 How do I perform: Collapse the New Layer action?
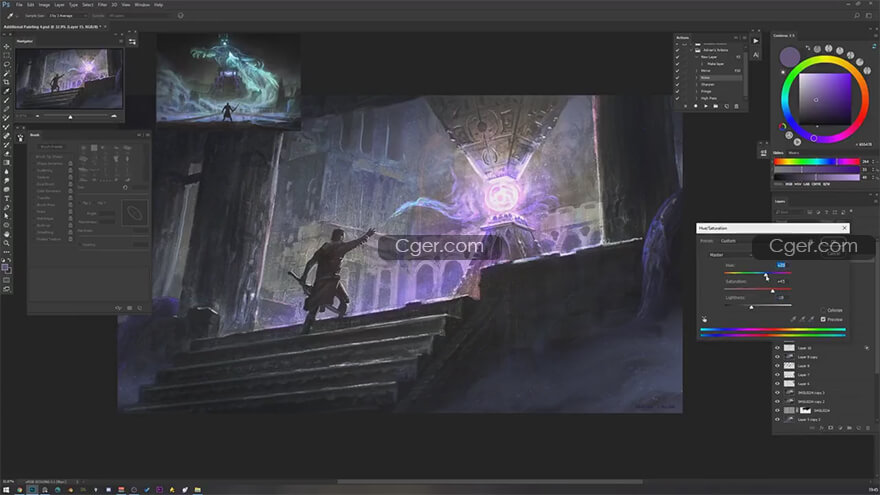click(696, 57)
